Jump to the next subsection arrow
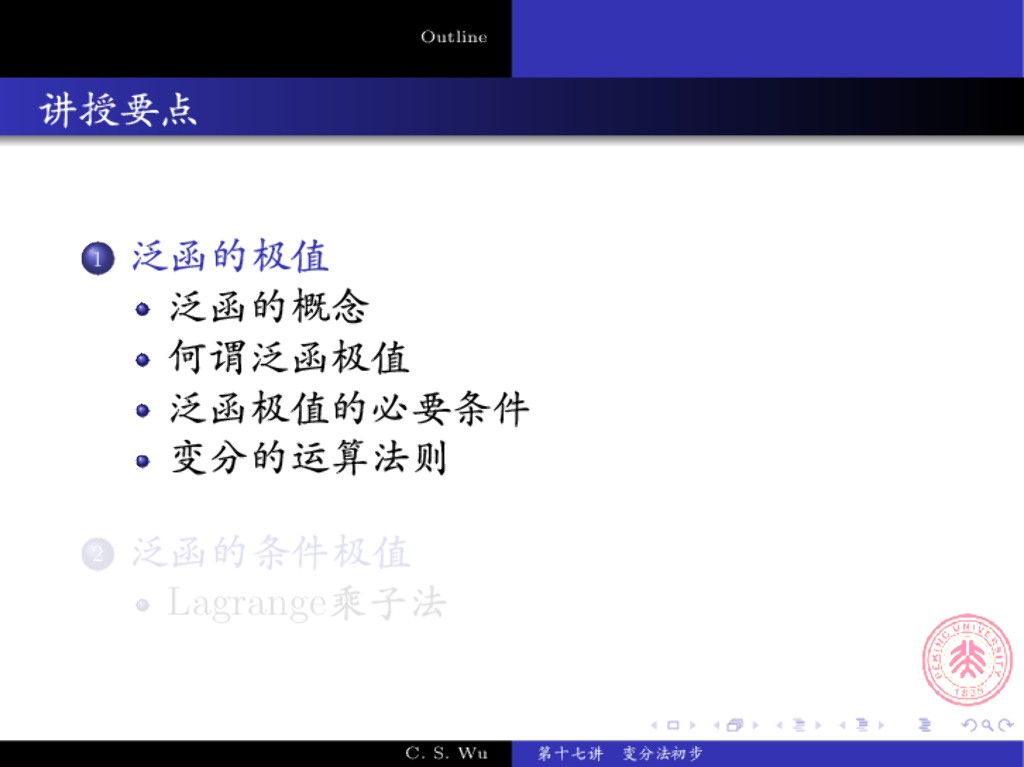 [818, 725]
